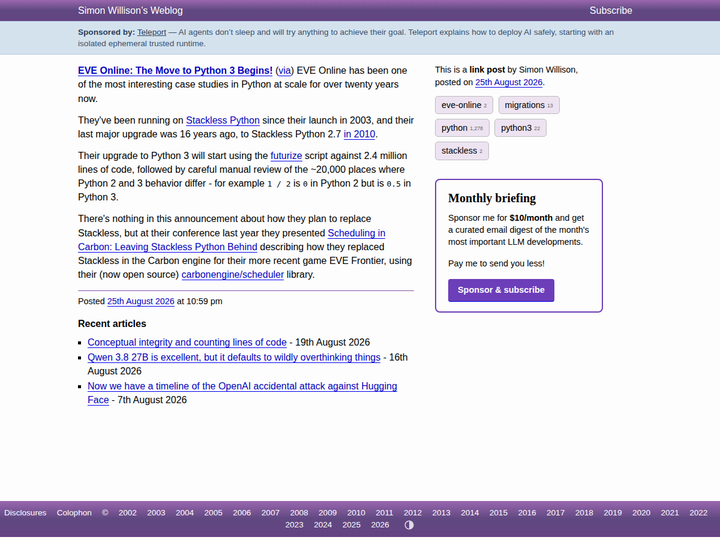Go to the 2013 archive

click(441, 513)
